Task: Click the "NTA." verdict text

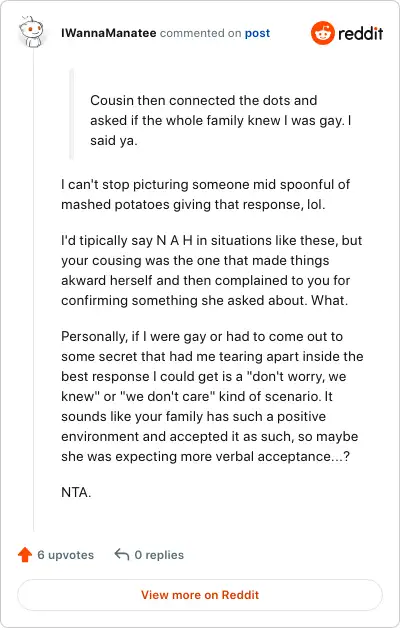Action: pyautogui.click(x=76, y=492)
